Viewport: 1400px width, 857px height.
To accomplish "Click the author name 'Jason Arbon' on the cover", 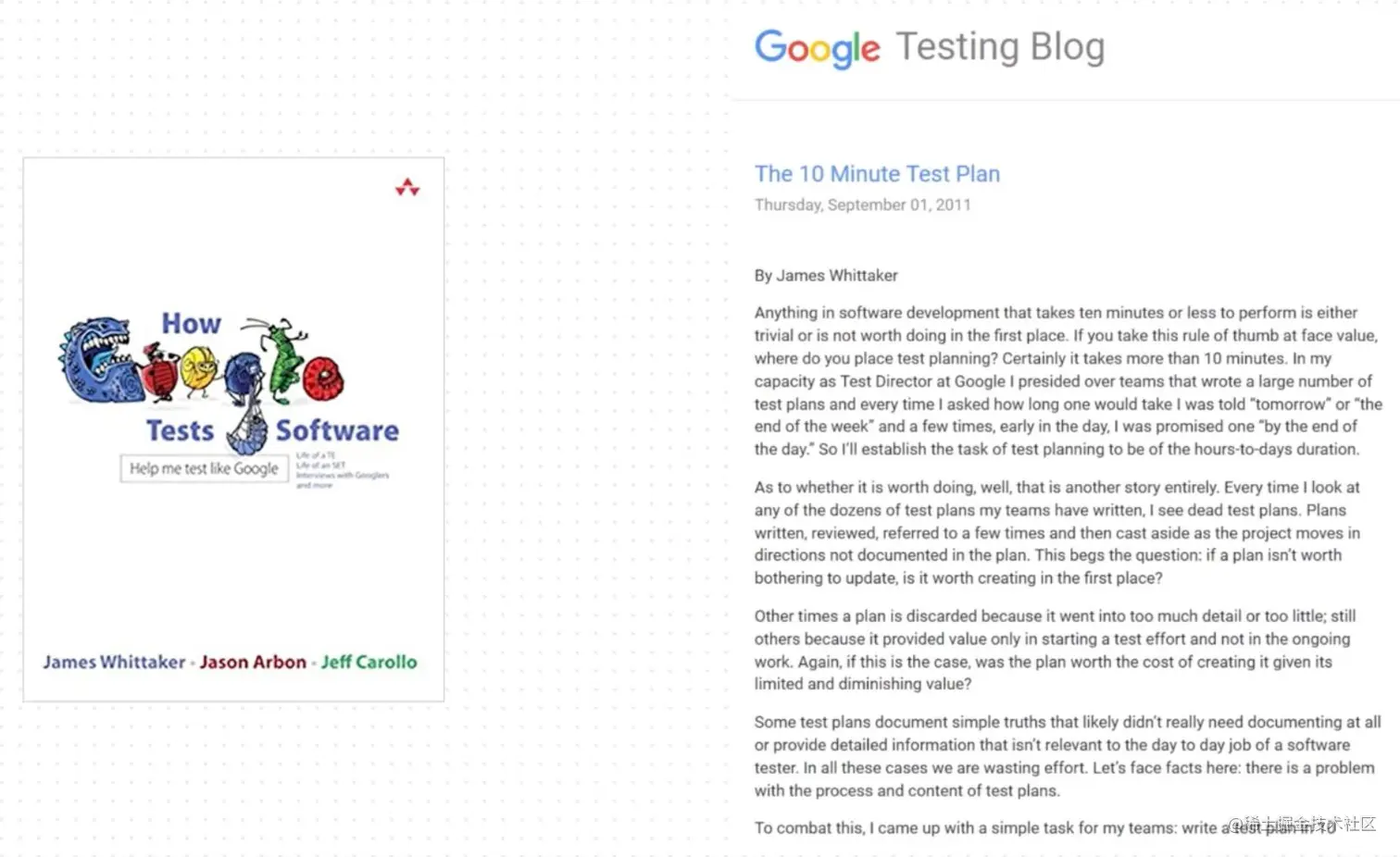I will (253, 662).
